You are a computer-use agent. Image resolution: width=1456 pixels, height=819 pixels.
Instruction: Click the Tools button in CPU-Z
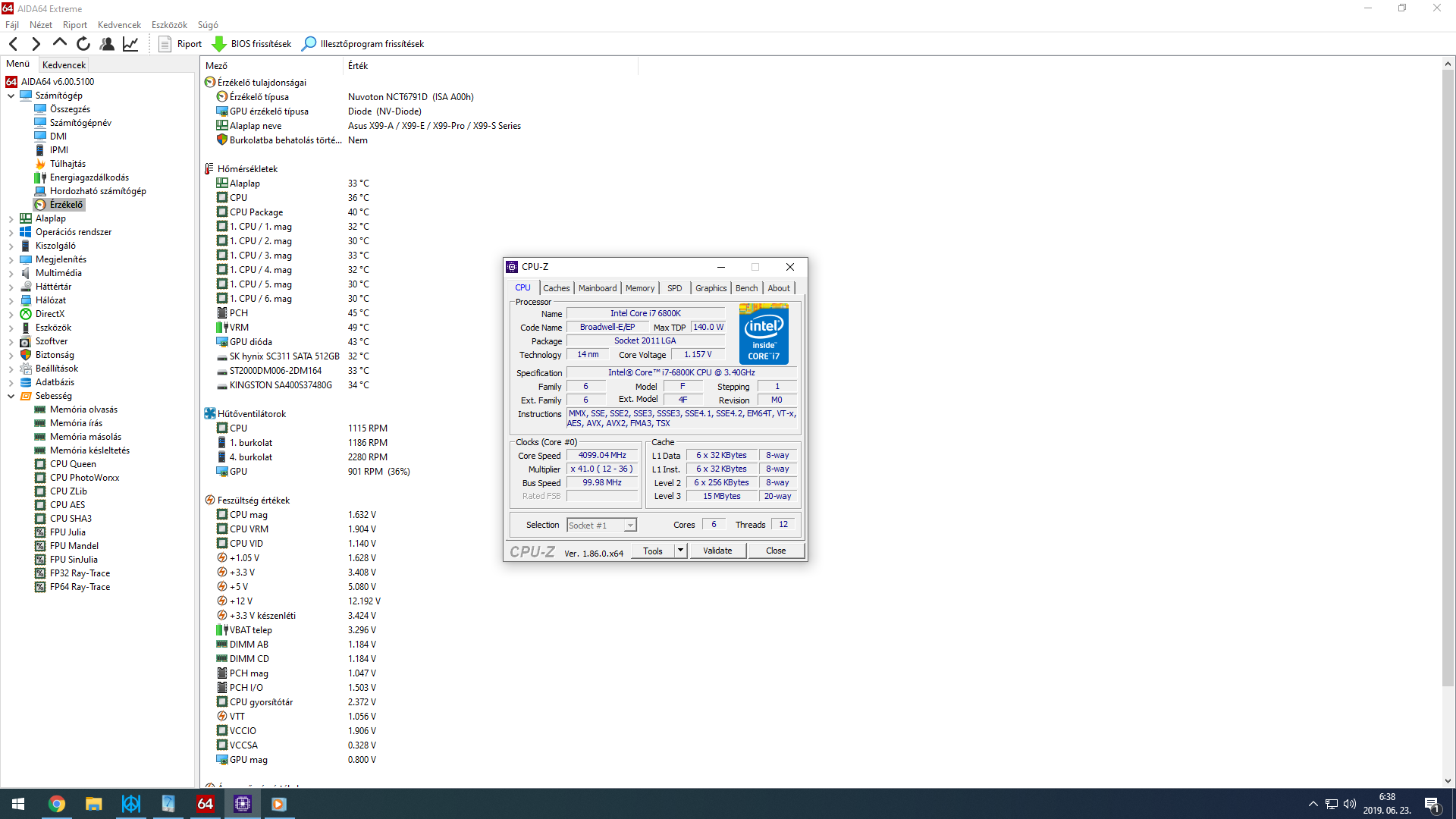coord(653,551)
